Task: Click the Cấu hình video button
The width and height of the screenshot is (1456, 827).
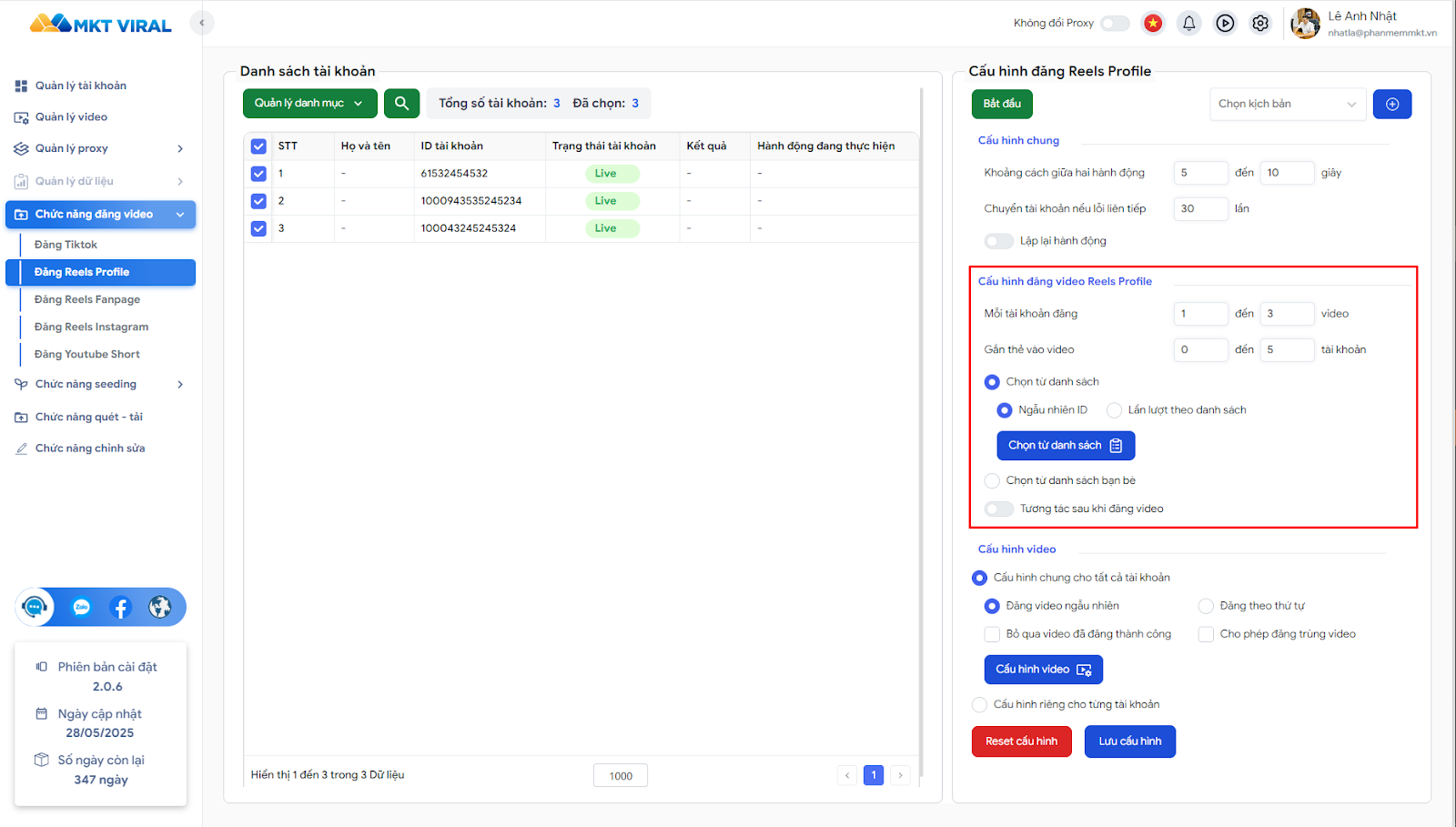Action: coord(1043,670)
